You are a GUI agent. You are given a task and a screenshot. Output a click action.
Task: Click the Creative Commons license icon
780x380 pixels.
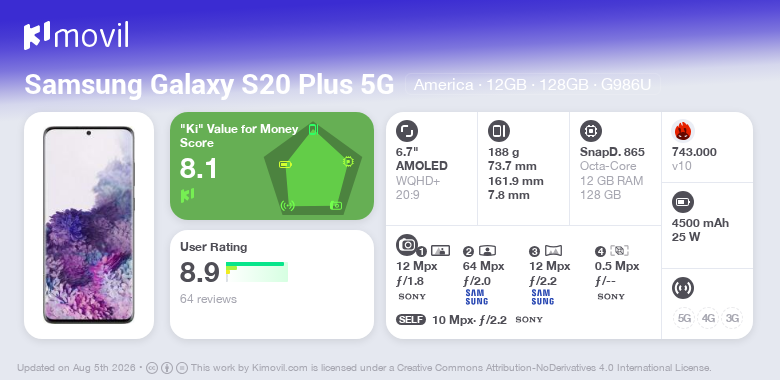[152, 368]
